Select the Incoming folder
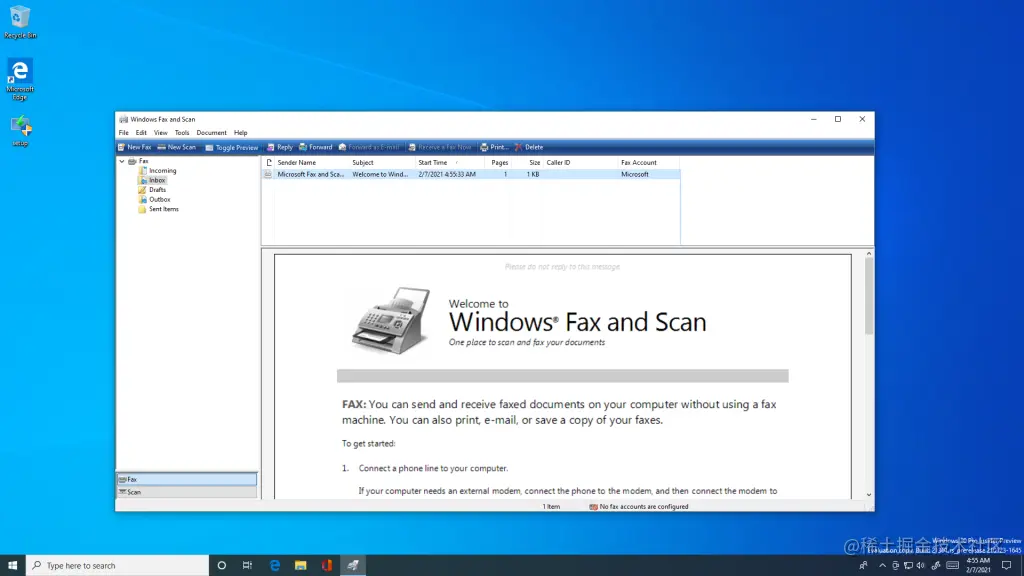 click(x=157, y=171)
